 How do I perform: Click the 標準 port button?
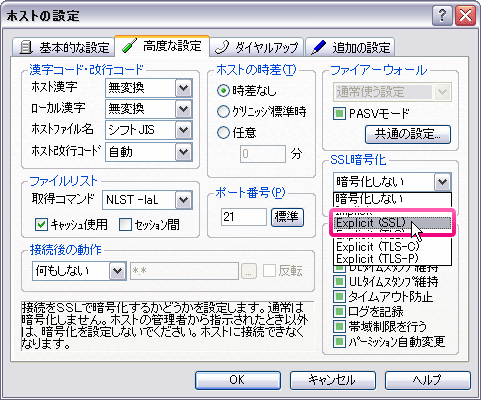pyautogui.click(x=287, y=217)
